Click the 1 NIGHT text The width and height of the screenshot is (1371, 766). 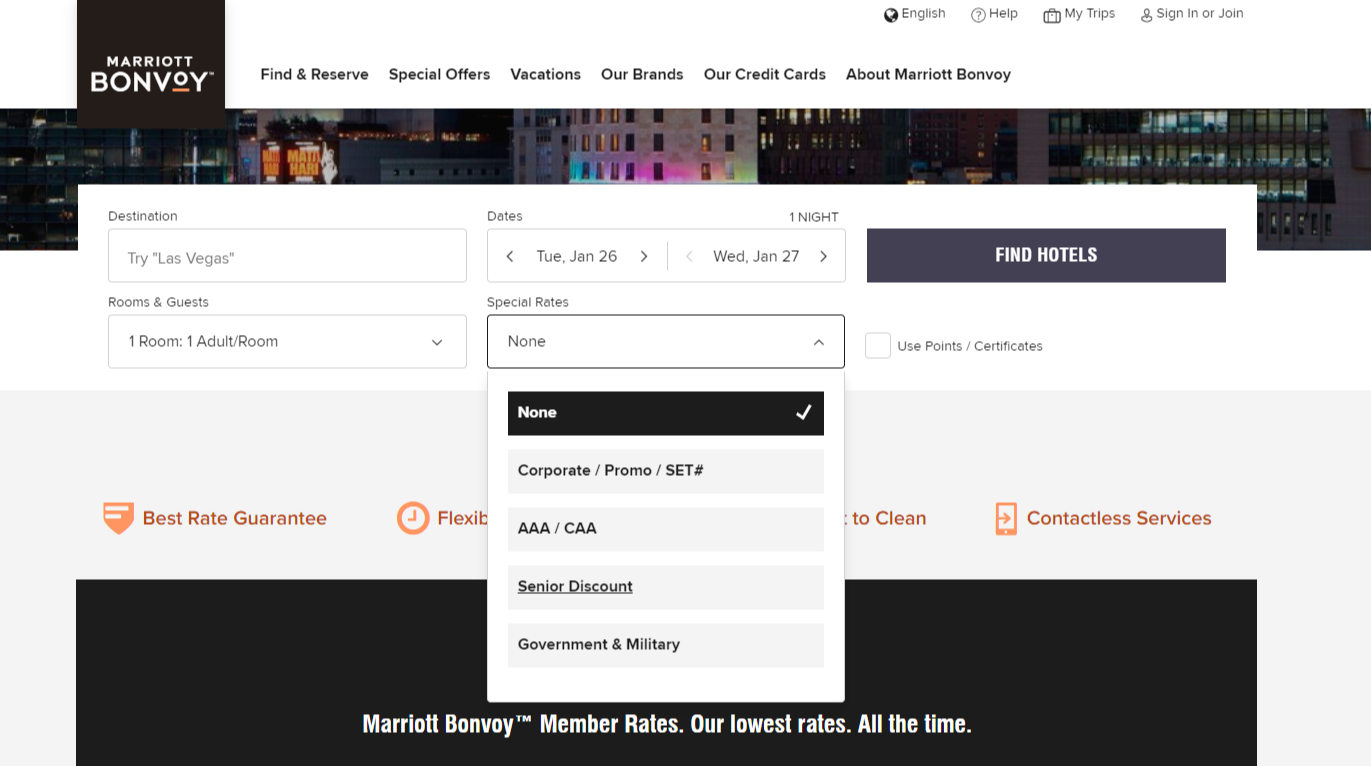[814, 217]
